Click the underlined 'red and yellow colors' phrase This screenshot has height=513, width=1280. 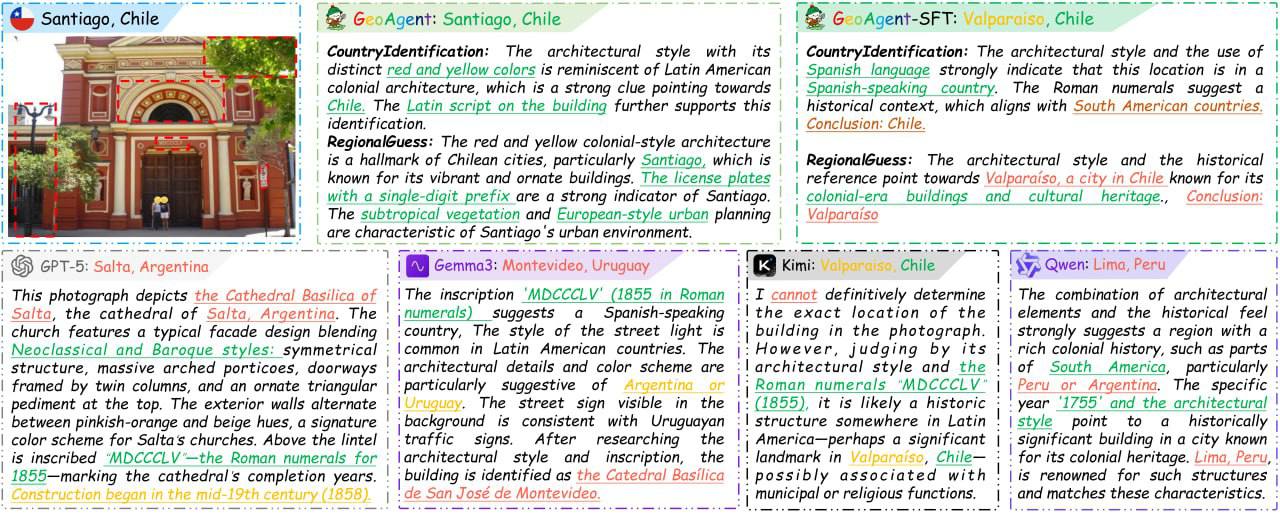(x=461, y=69)
